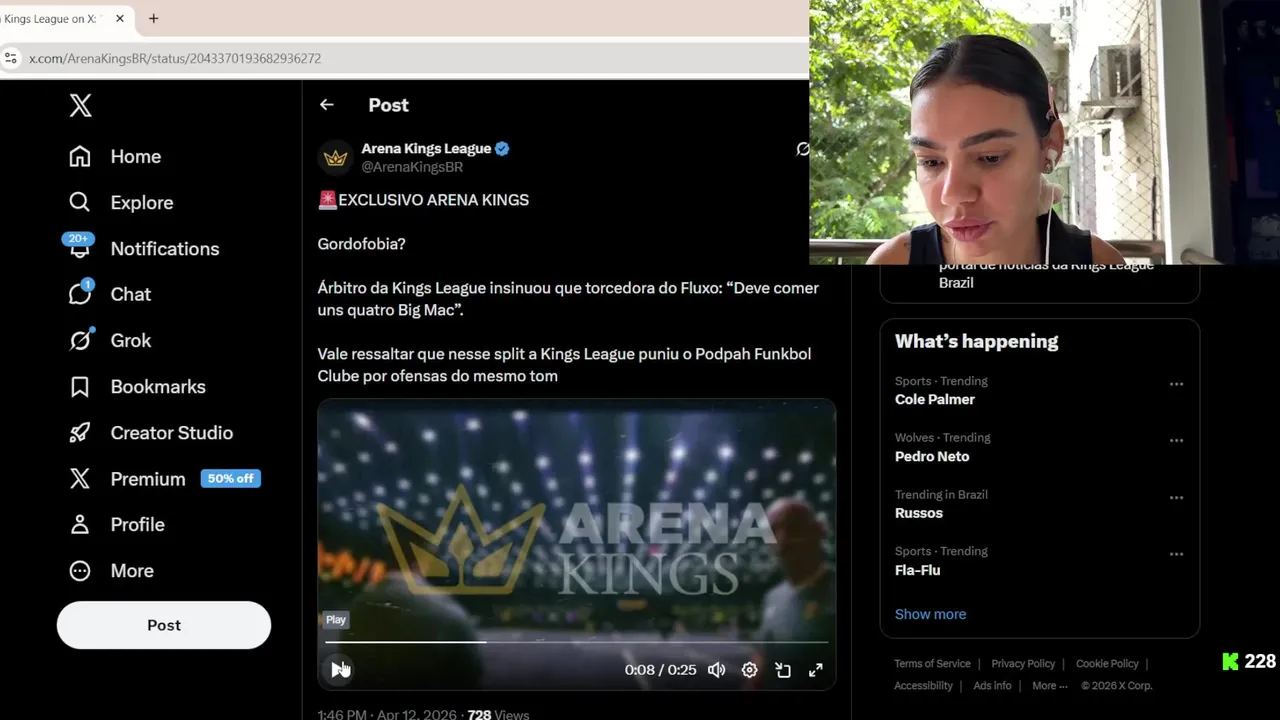Open the Explore search page
The height and width of the screenshot is (720, 1280).
point(121,202)
